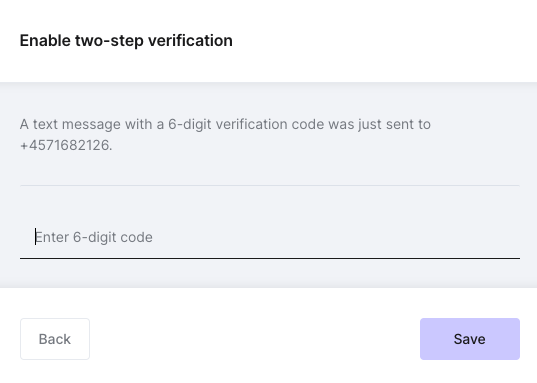Go back using the Back button

[55, 339]
